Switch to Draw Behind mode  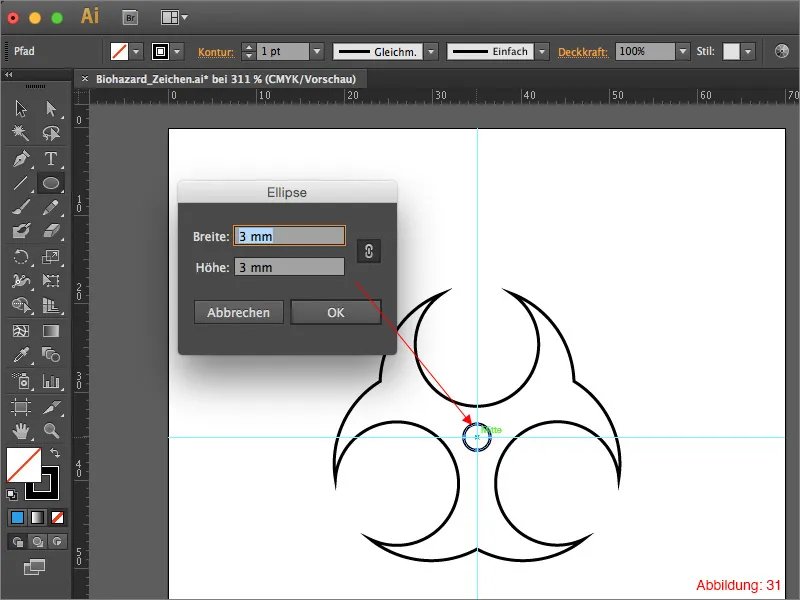[37, 541]
